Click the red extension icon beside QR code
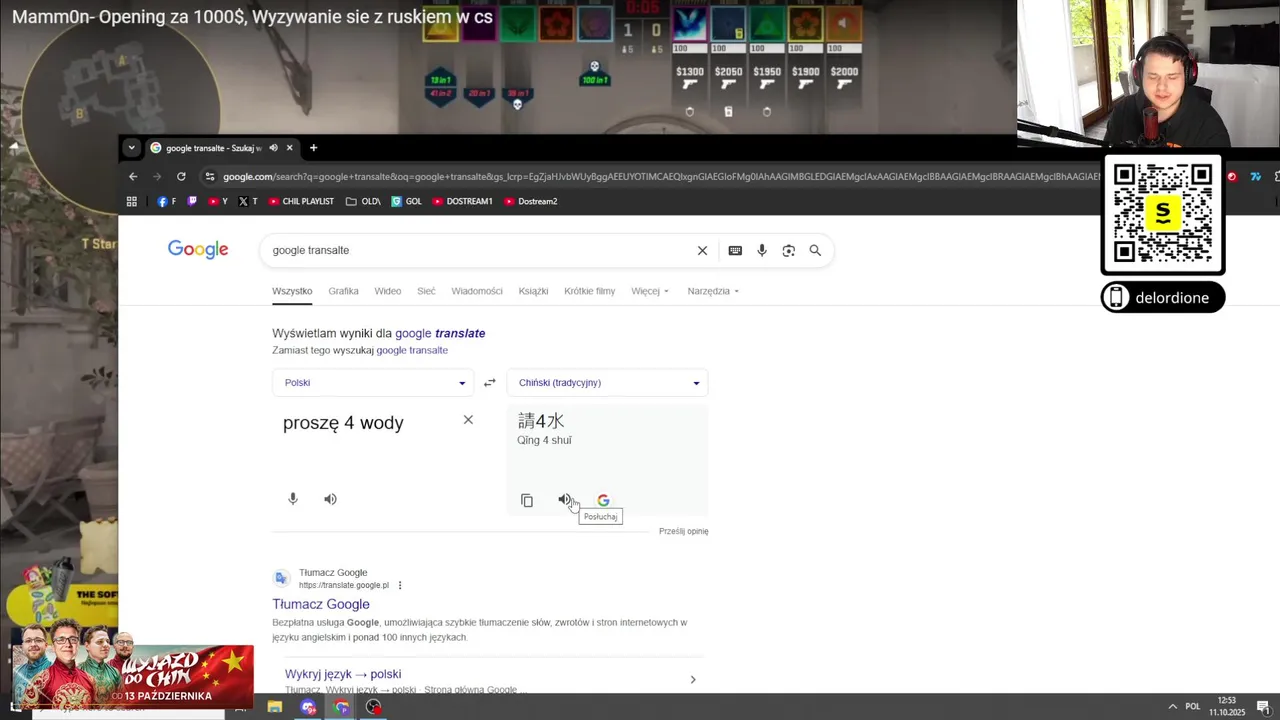 (1232, 176)
